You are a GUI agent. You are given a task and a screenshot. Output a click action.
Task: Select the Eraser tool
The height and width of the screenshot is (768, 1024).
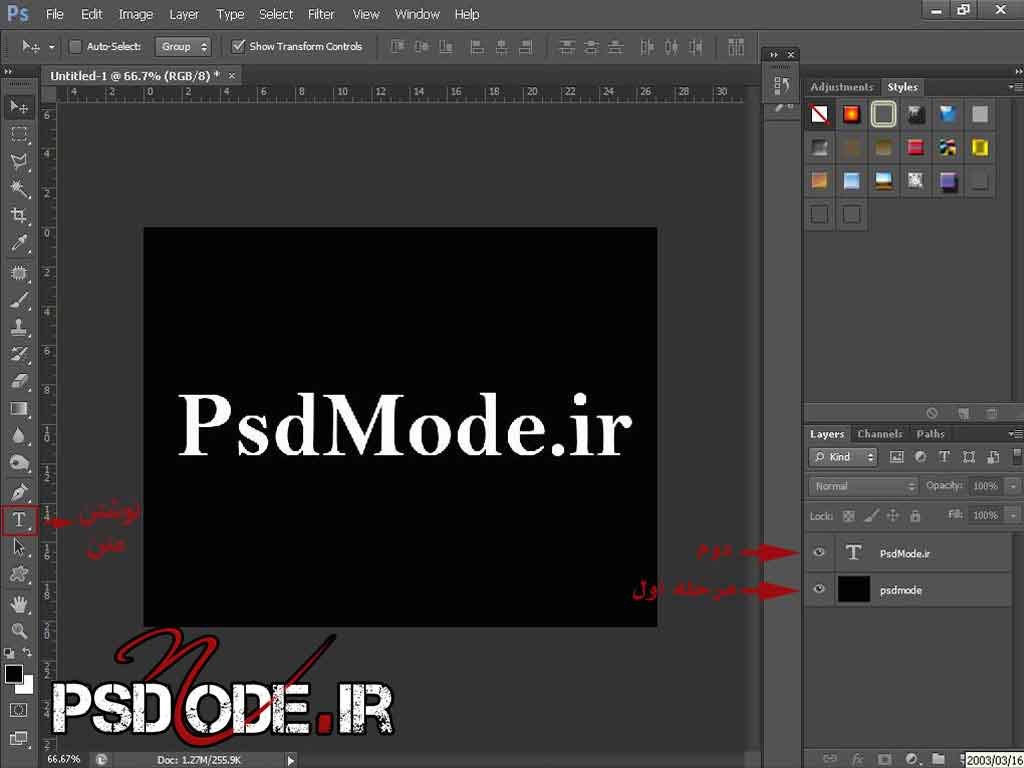(19, 381)
